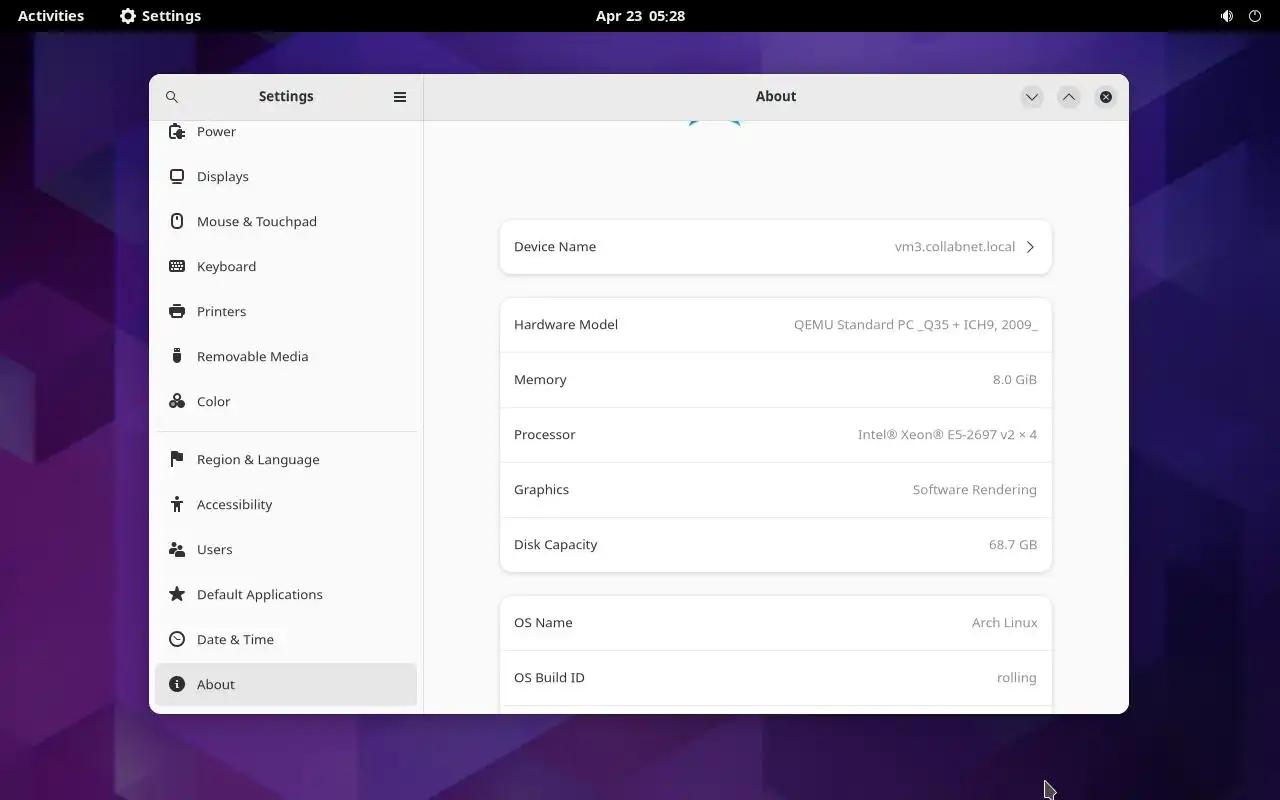This screenshot has height=800, width=1280.
Task: Click the Keyboard icon in sidebar
Action: 177,266
